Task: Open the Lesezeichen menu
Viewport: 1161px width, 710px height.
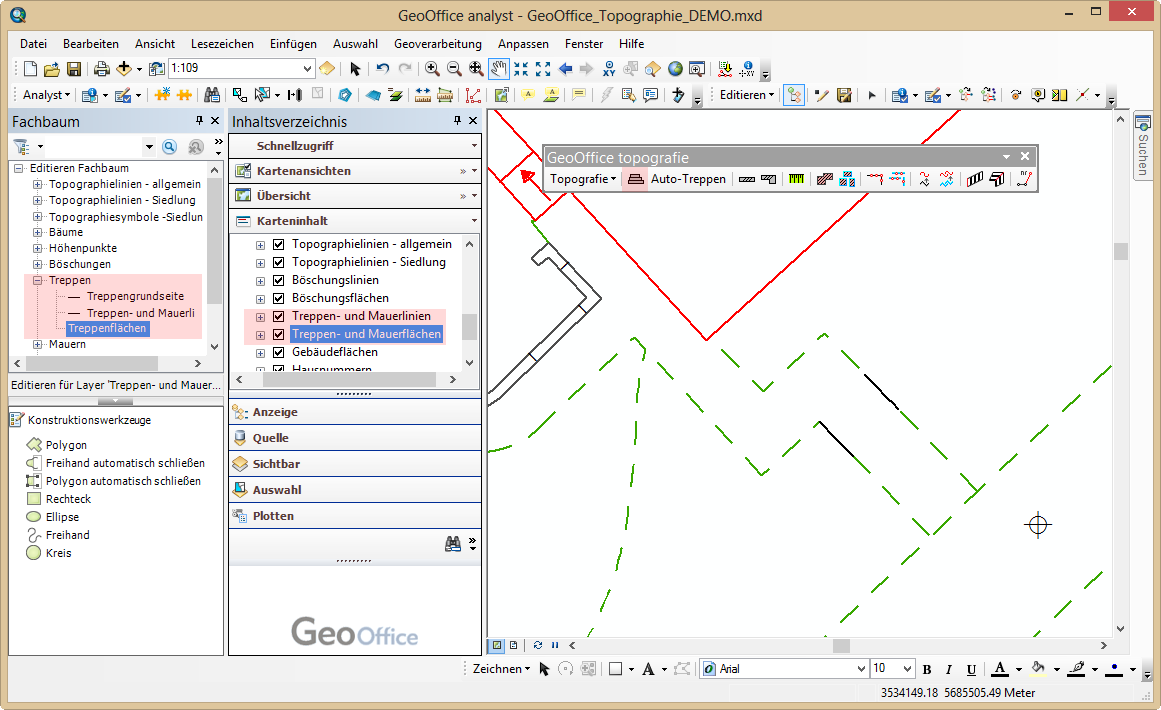Action: click(222, 44)
